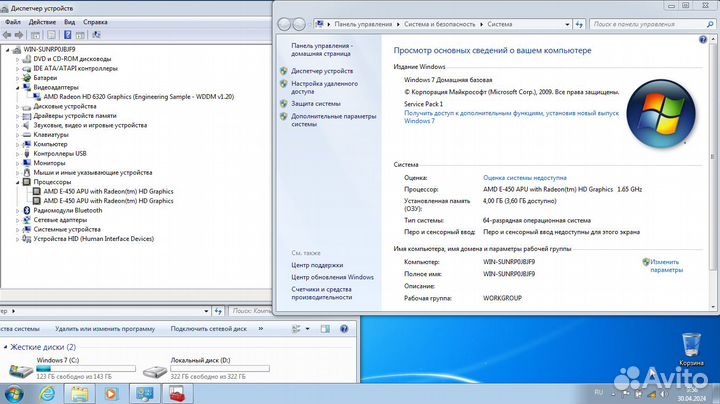Select Звуковые, видео и игровые устройства icon
This screenshot has width=720, height=404.
27,125
